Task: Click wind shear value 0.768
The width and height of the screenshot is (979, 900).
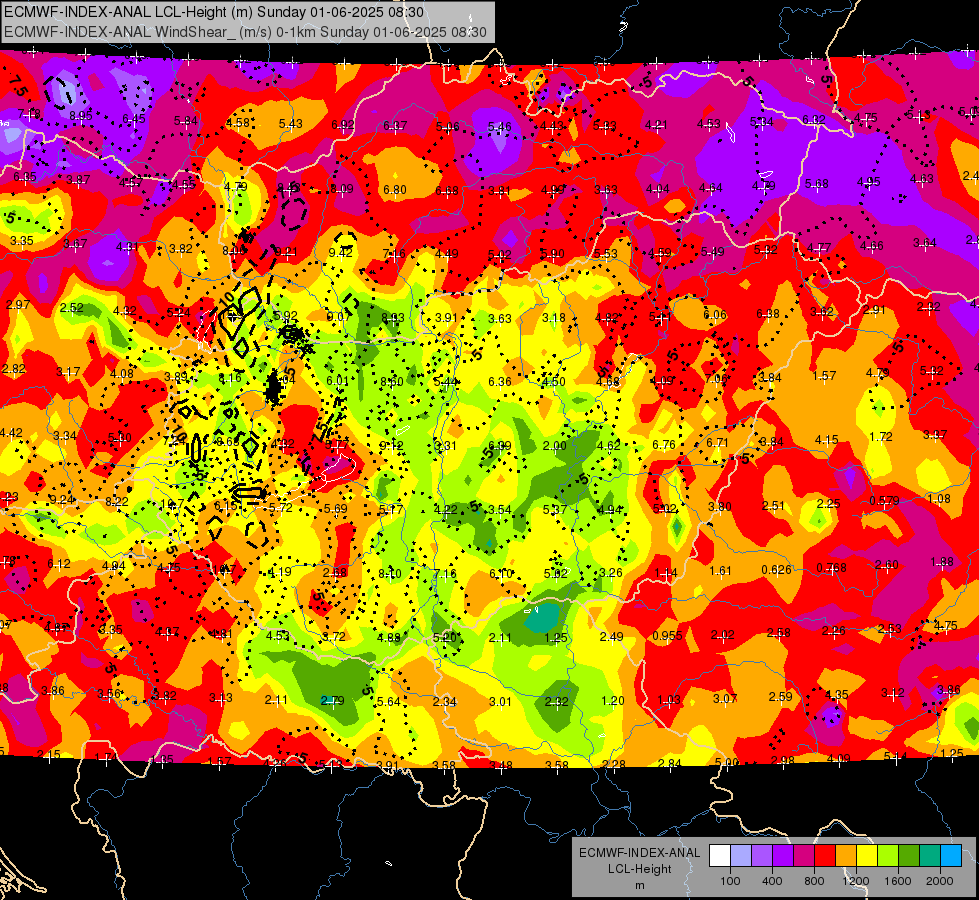Action: coord(832,567)
